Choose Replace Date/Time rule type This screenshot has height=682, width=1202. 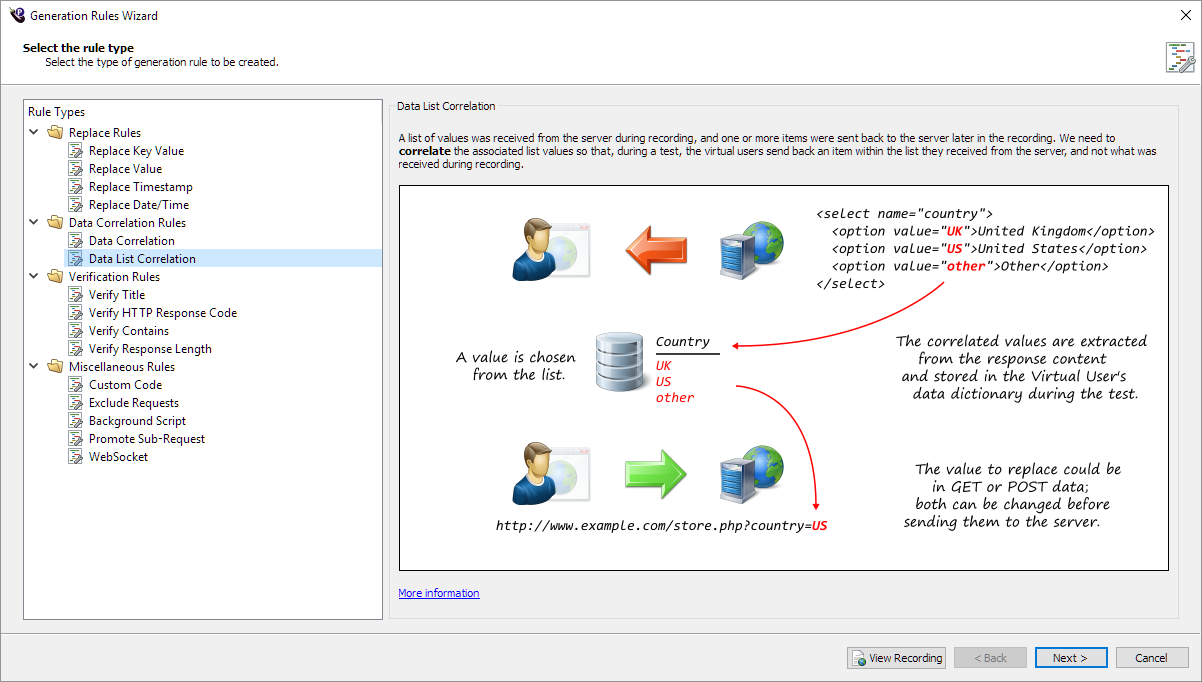138,205
